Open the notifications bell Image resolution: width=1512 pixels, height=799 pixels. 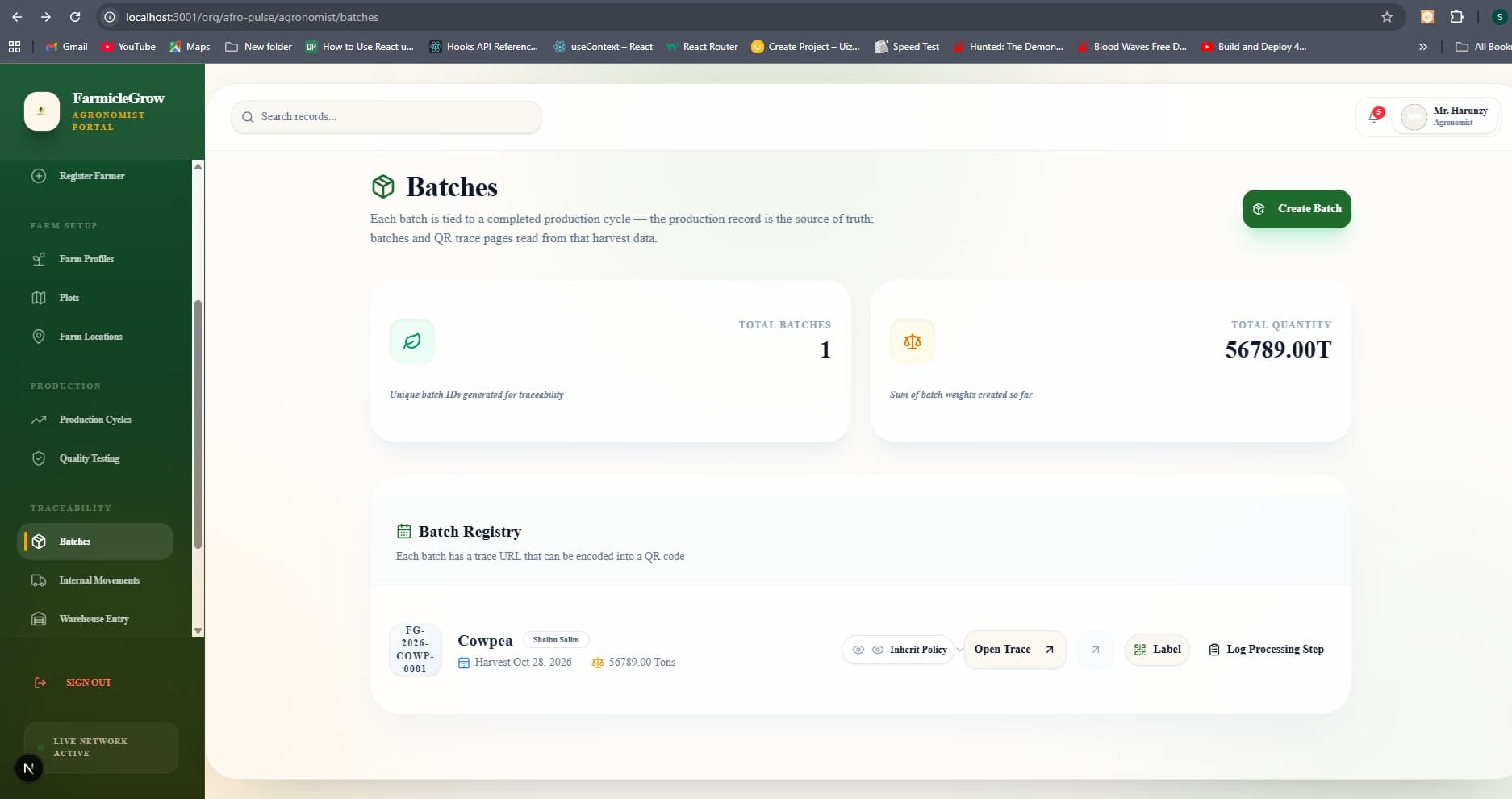tap(1374, 117)
